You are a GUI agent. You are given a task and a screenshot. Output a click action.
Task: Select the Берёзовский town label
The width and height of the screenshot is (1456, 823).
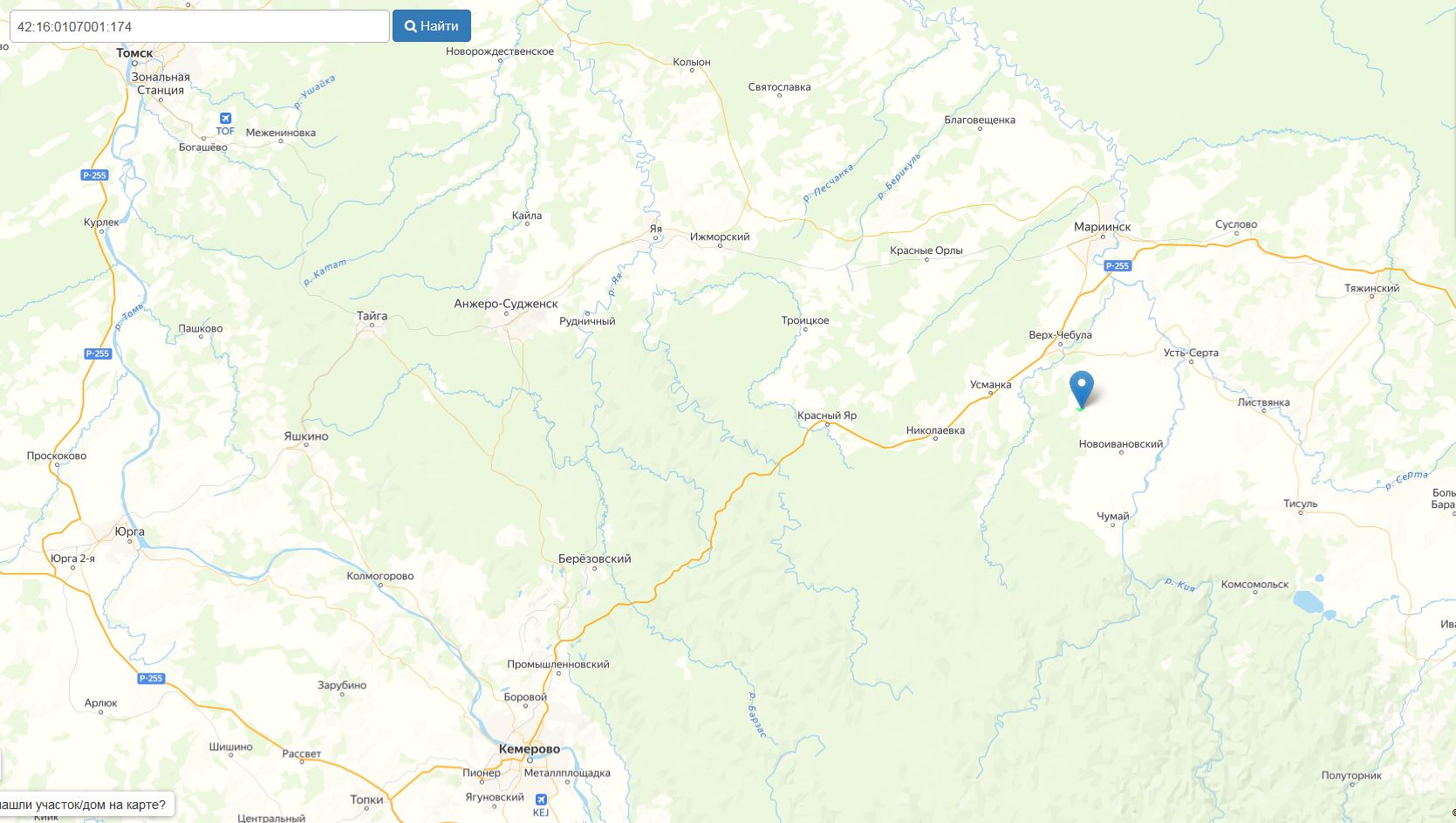click(x=595, y=559)
